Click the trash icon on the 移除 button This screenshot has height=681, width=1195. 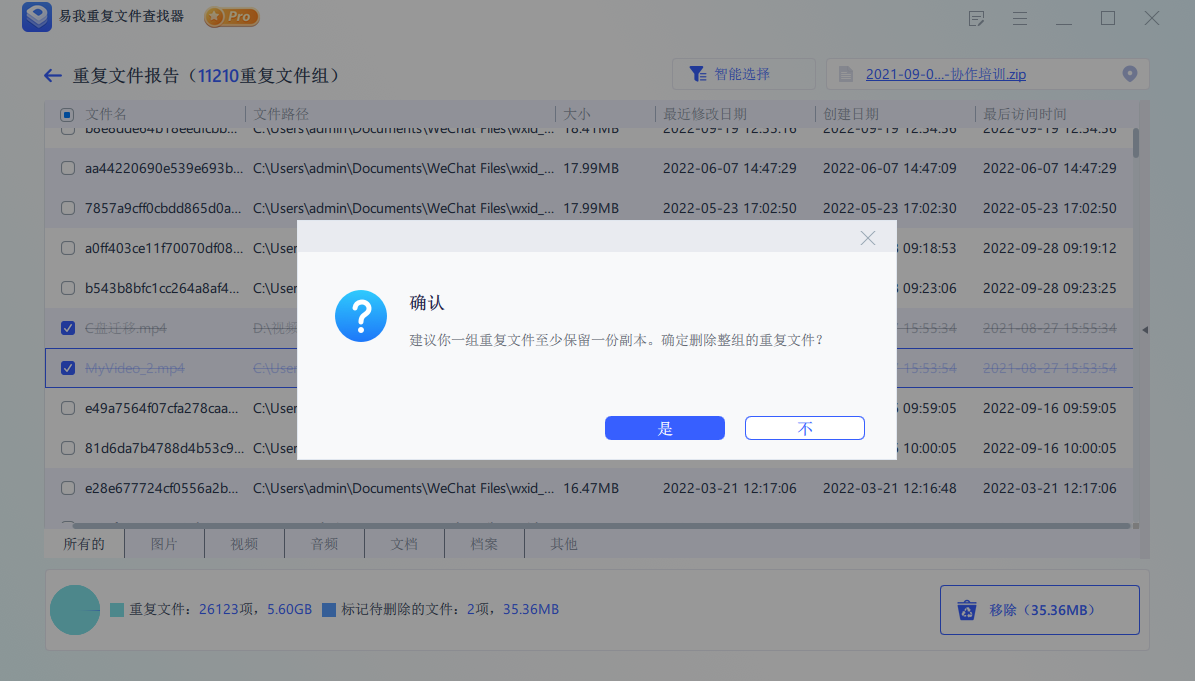pos(967,609)
